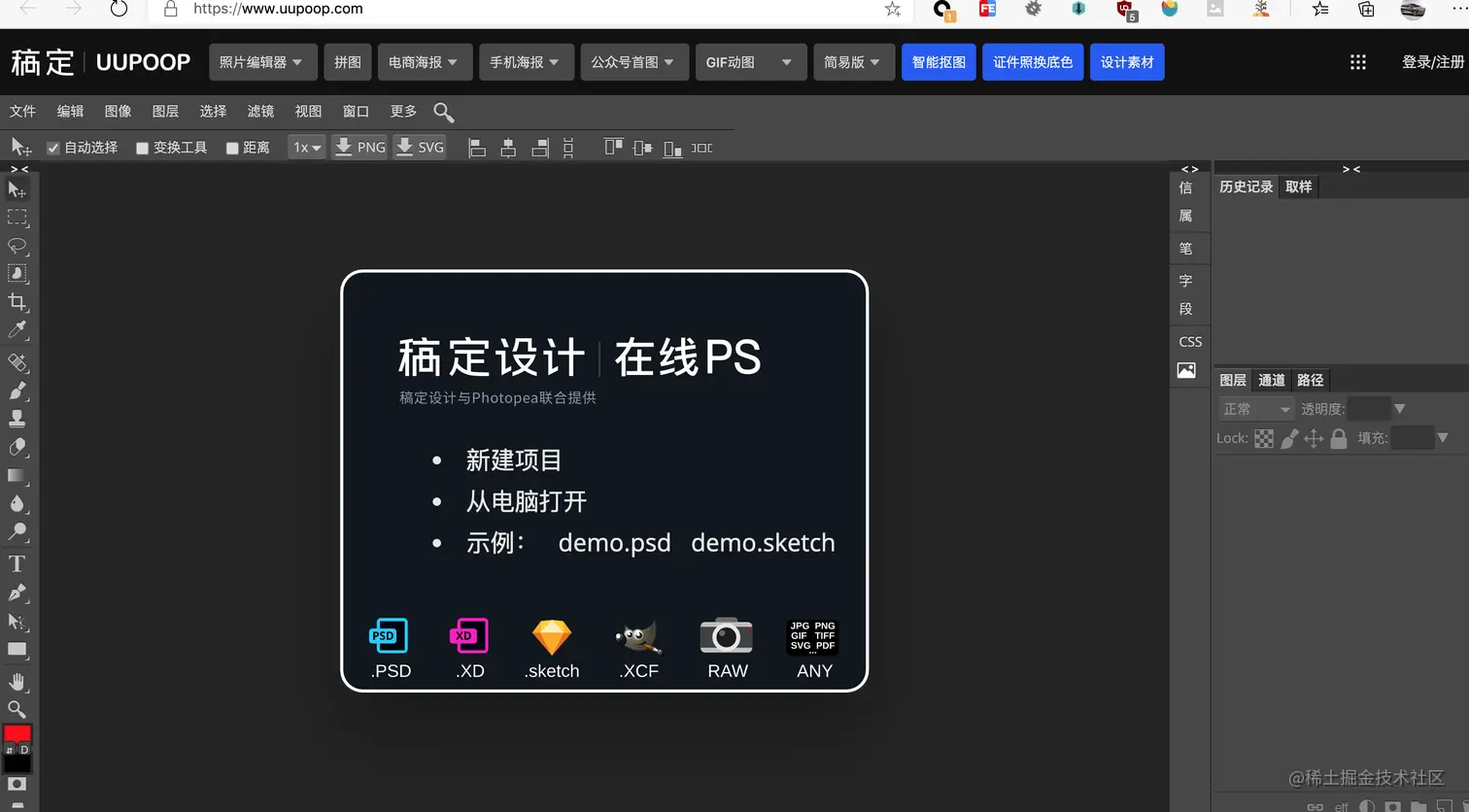Toggle the 自动选择 checkbox
The width and height of the screenshot is (1469, 812).
(53, 148)
